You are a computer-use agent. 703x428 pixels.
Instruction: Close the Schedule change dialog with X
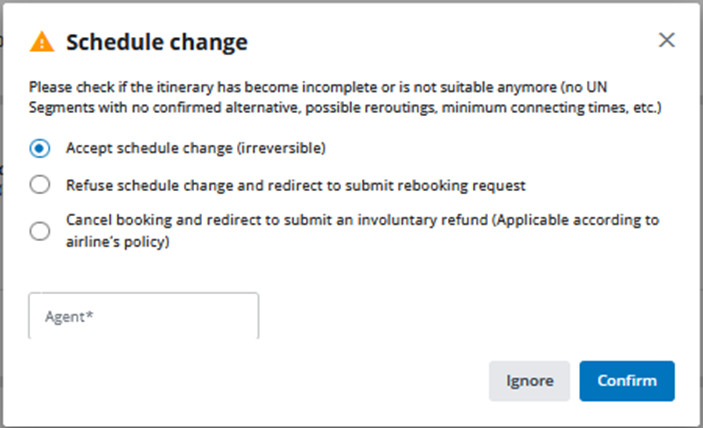pos(667,40)
